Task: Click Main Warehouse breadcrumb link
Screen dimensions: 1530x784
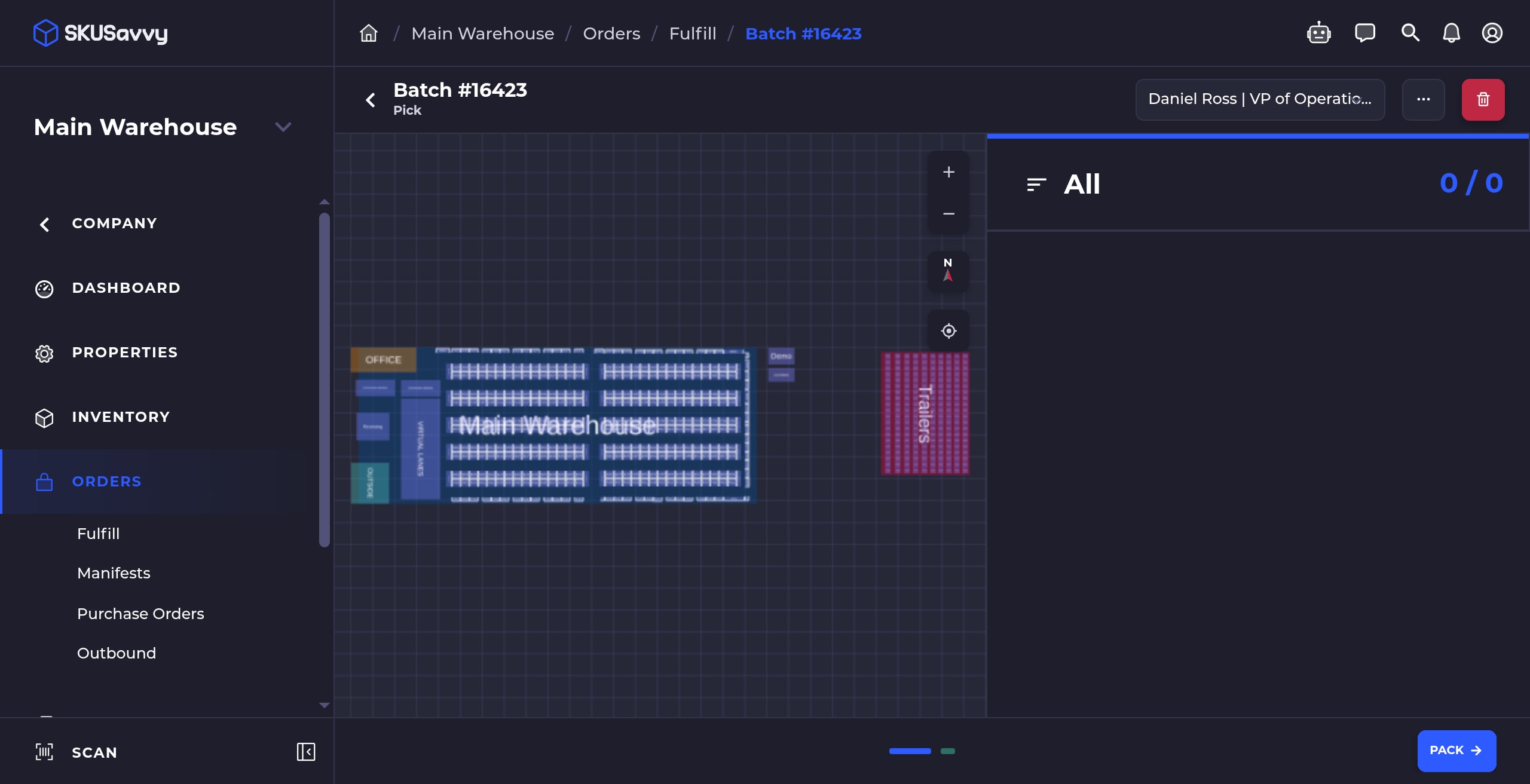Action: pos(483,33)
